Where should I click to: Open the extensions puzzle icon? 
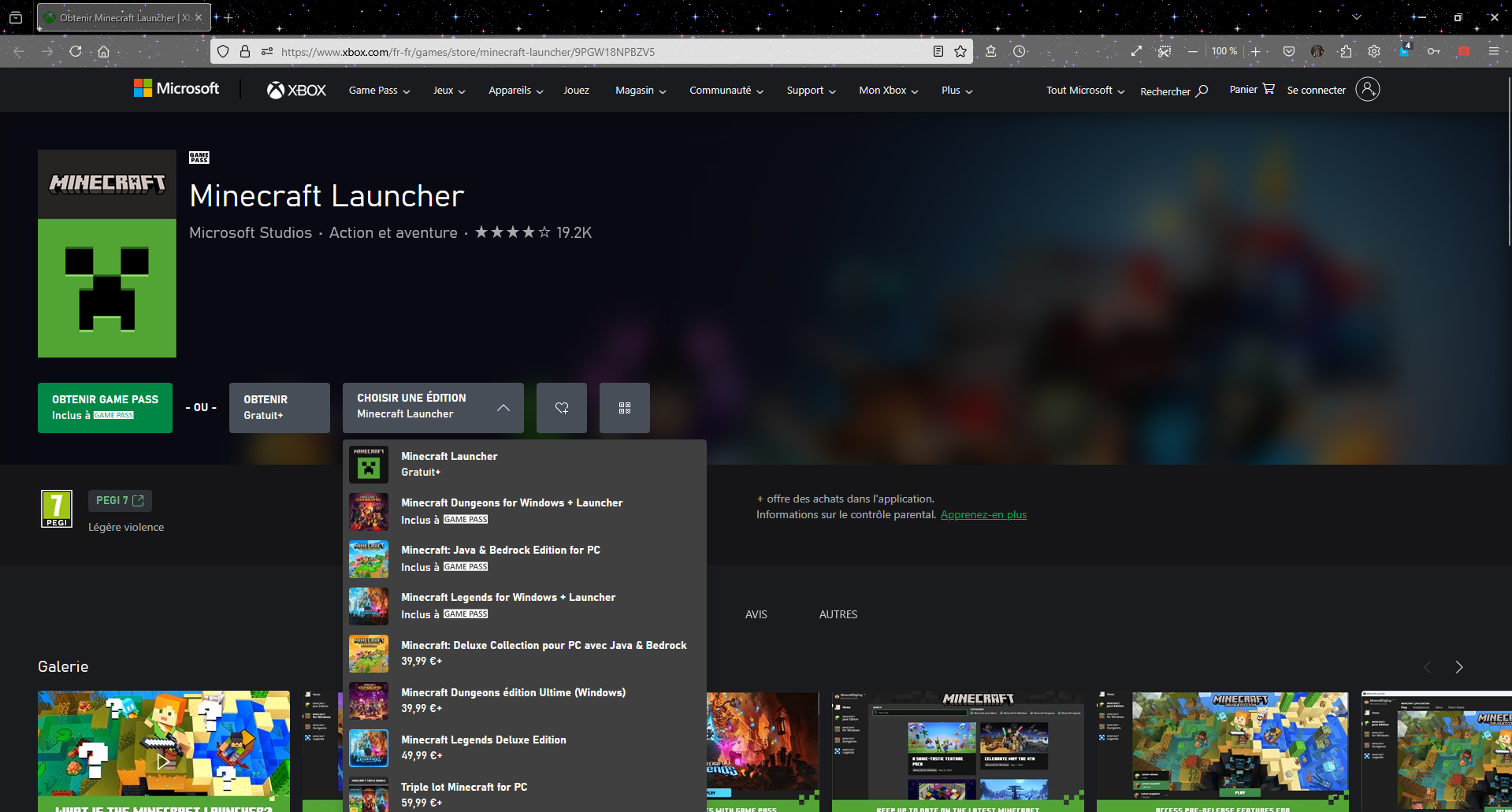click(x=1346, y=51)
